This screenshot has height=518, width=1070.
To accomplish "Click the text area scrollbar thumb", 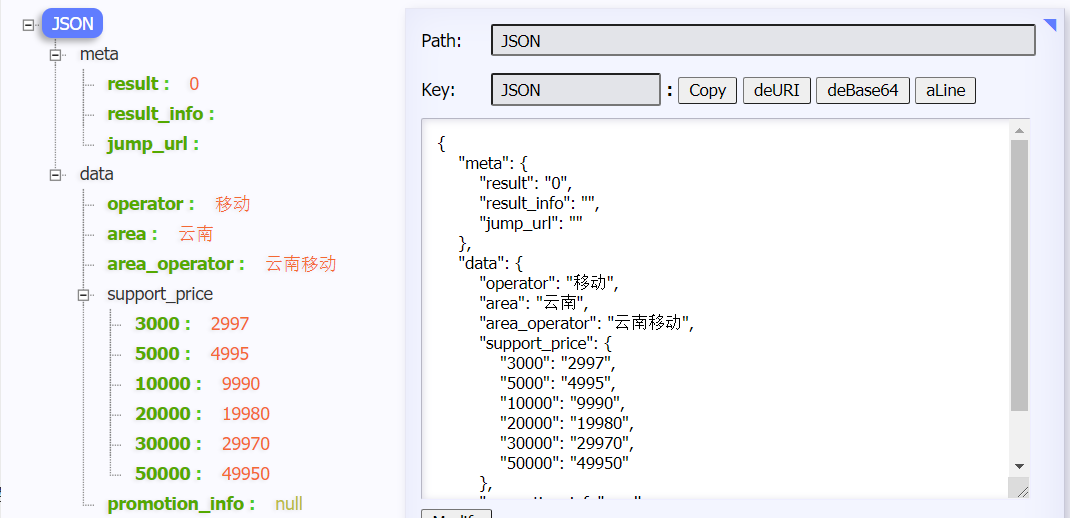I will click(1019, 275).
